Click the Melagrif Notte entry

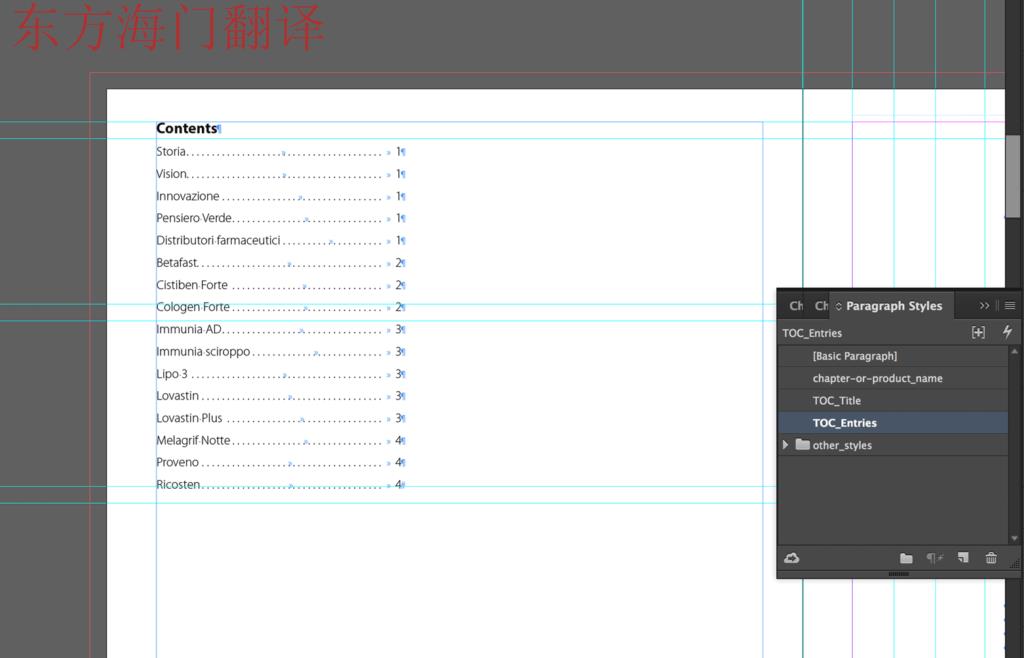coord(193,440)
